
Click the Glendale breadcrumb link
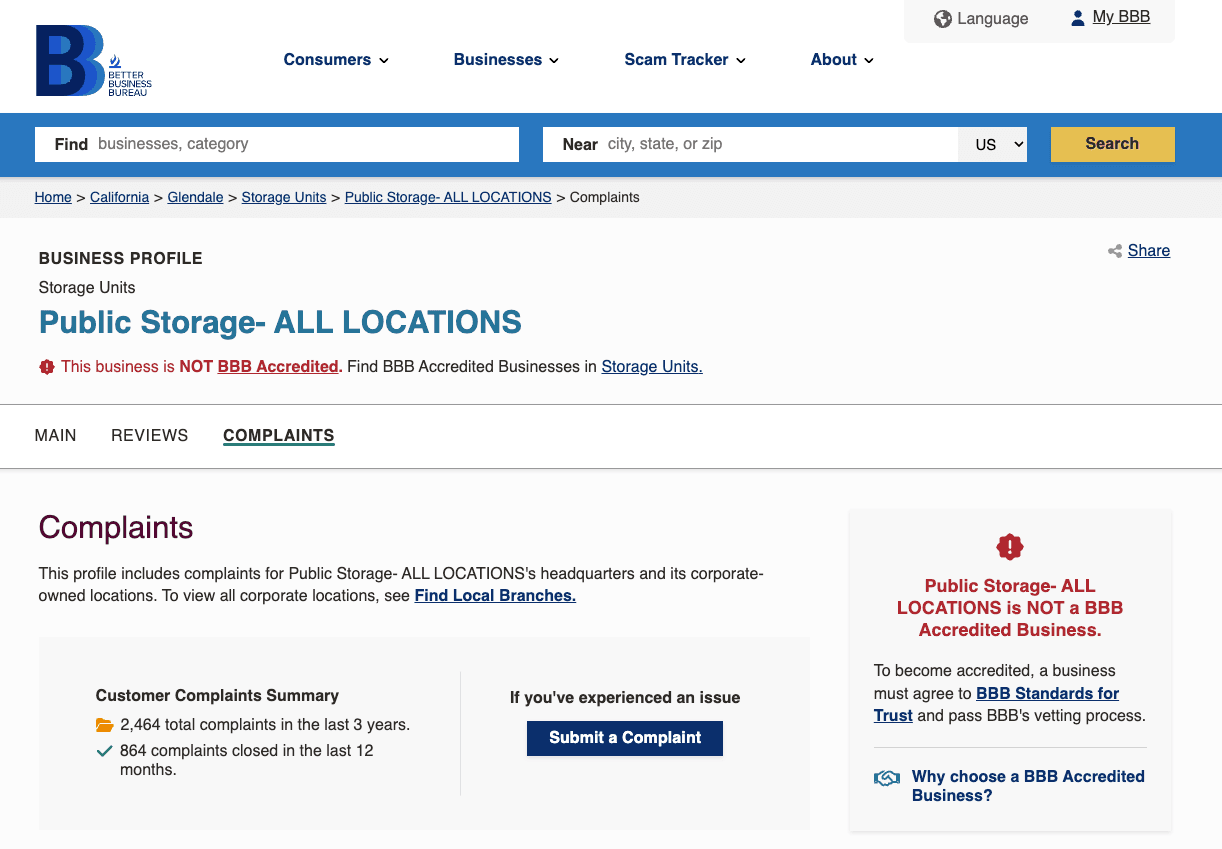[195, 197]
